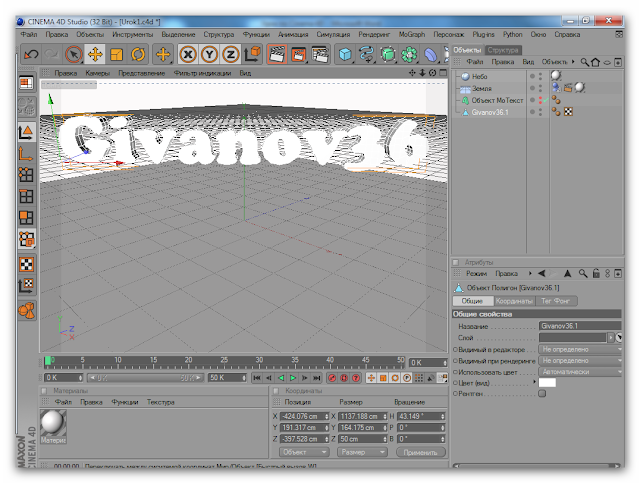This screenshot has width=640, height=483.
Task: Select the Givanov36.1 object
Action: coord(490,112)
